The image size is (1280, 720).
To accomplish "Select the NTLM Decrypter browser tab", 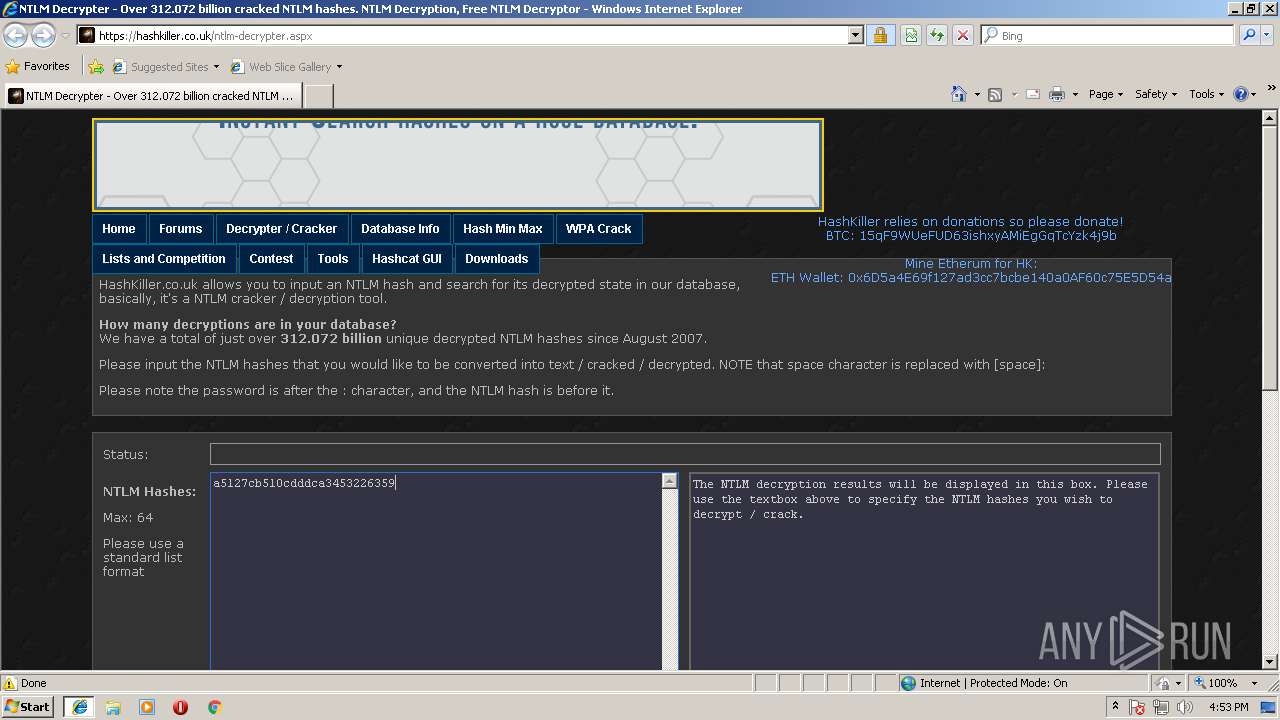I will click(153, 96).
